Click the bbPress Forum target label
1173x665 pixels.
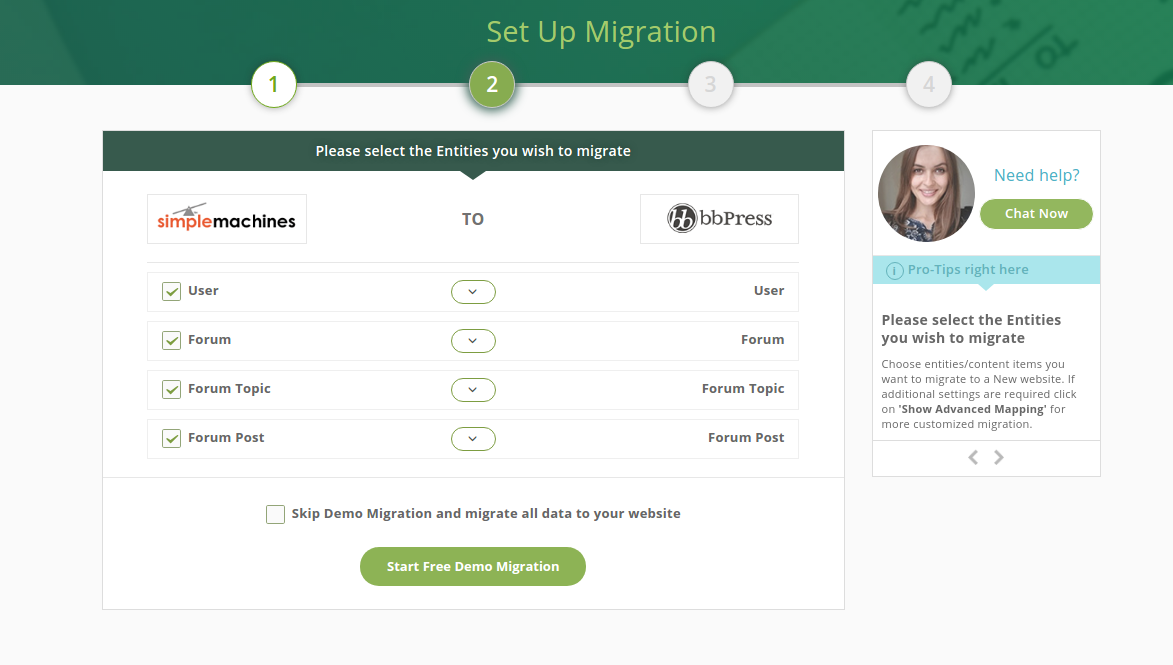[762, 340]
